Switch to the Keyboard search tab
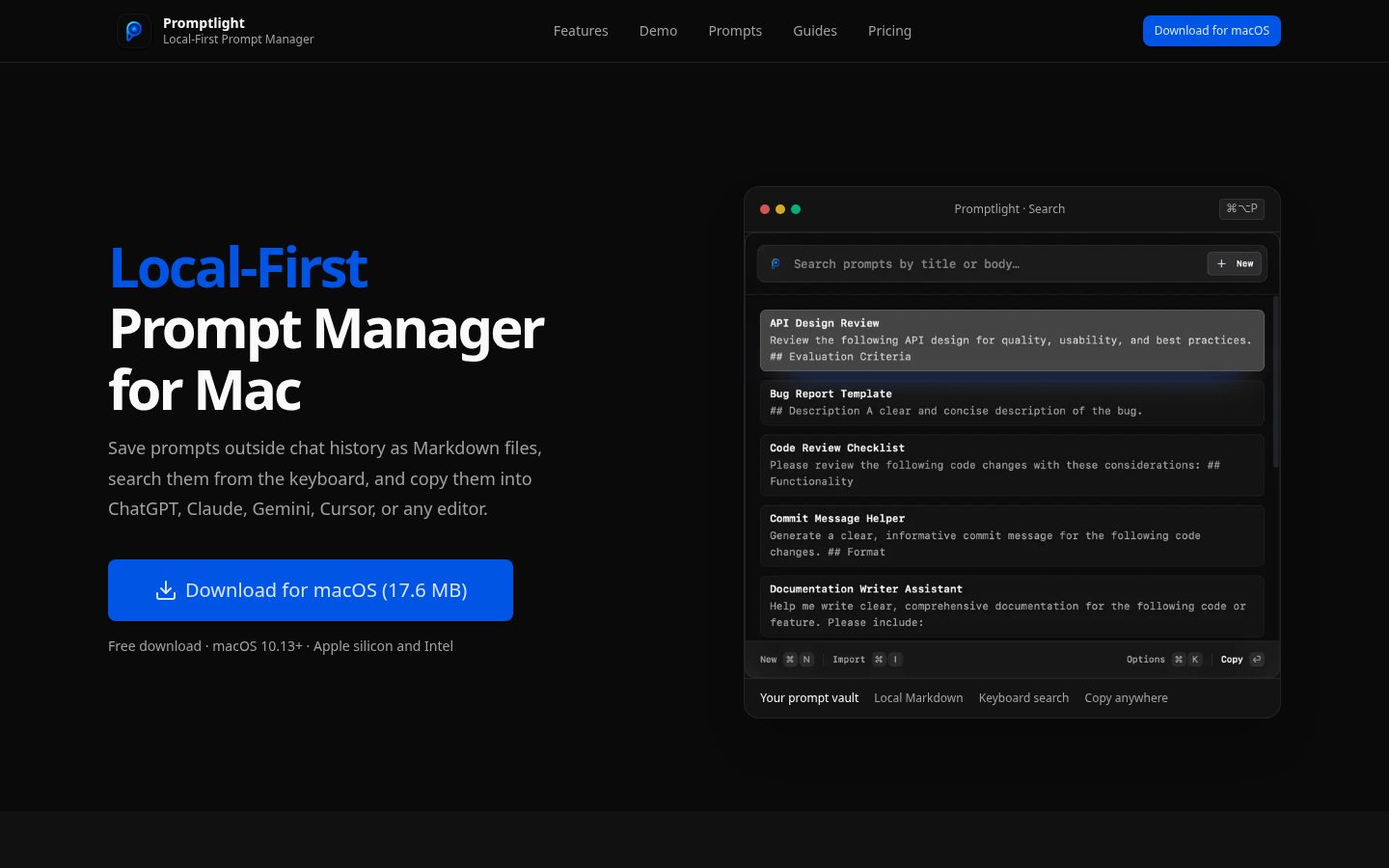 click(x=1023, y=698)
